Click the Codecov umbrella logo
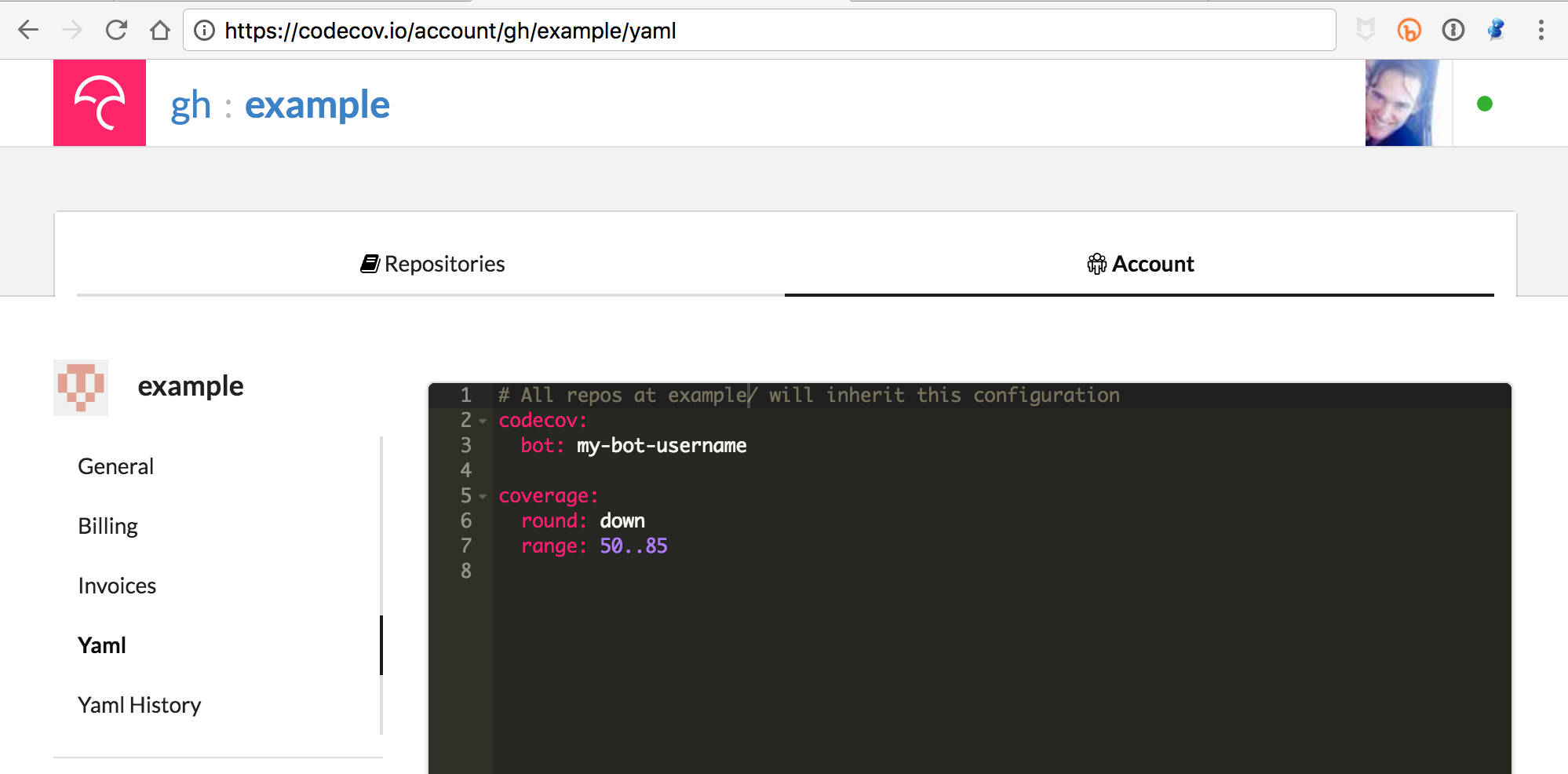This screenshot has width=1568, height=774. tap(100, 103)
